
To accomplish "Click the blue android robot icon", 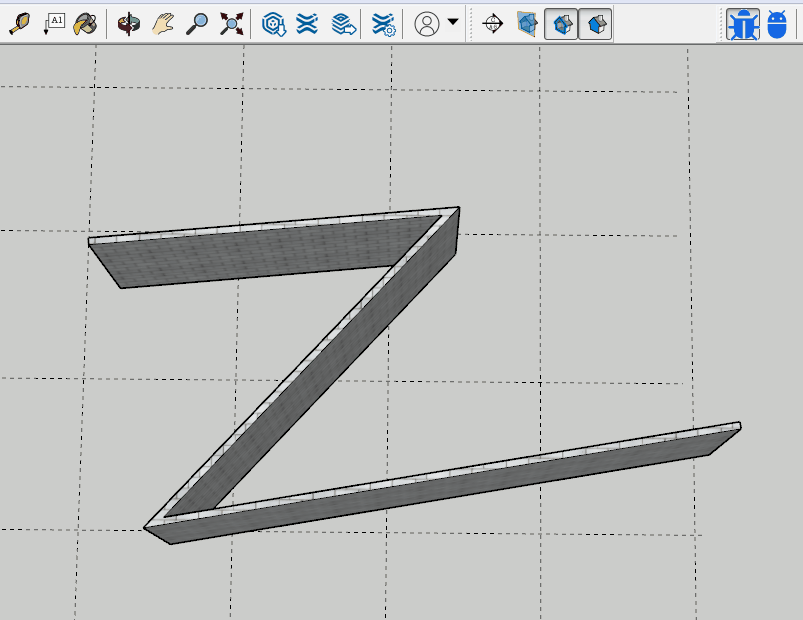I will [x=777, y=24].
